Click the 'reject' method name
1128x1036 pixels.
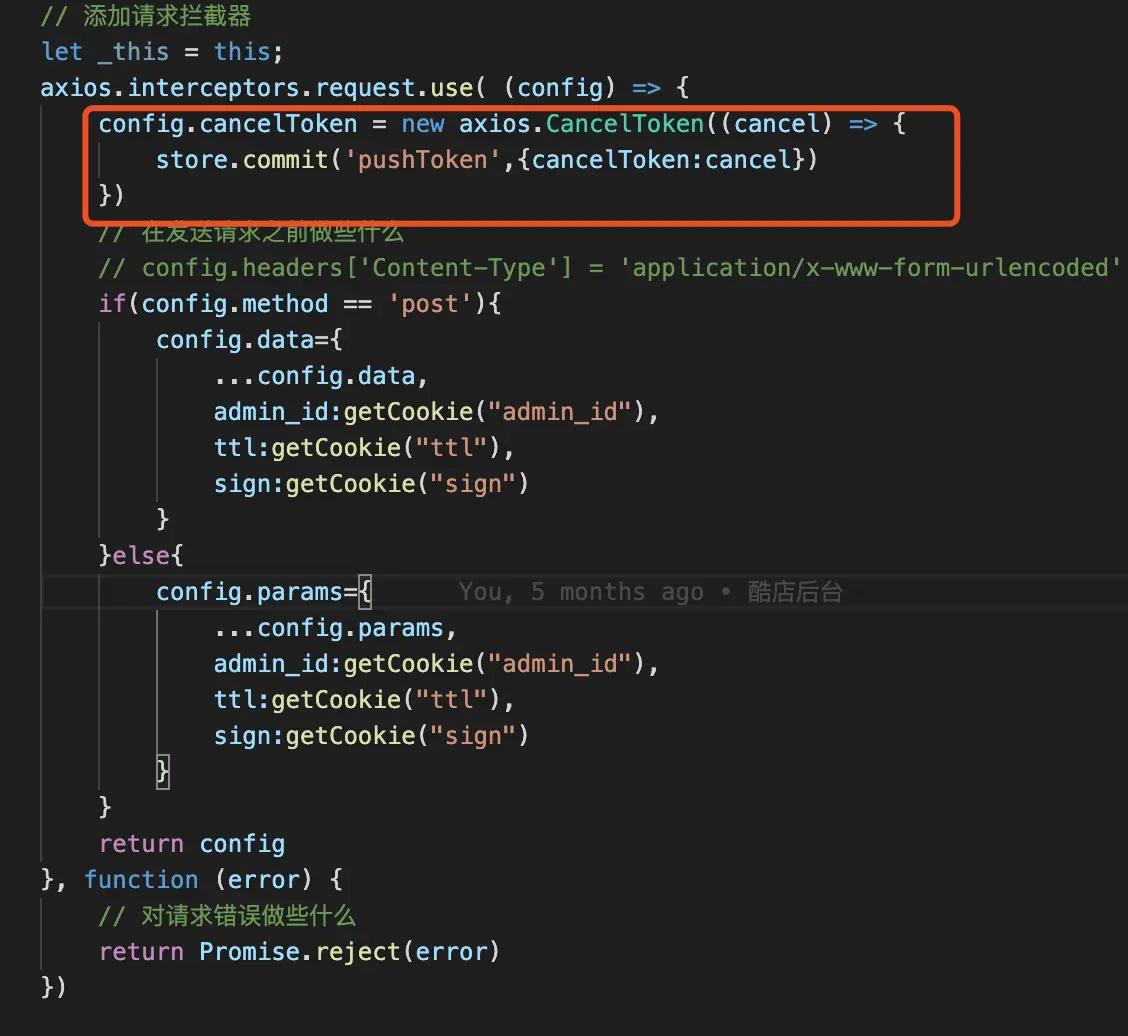358,951
